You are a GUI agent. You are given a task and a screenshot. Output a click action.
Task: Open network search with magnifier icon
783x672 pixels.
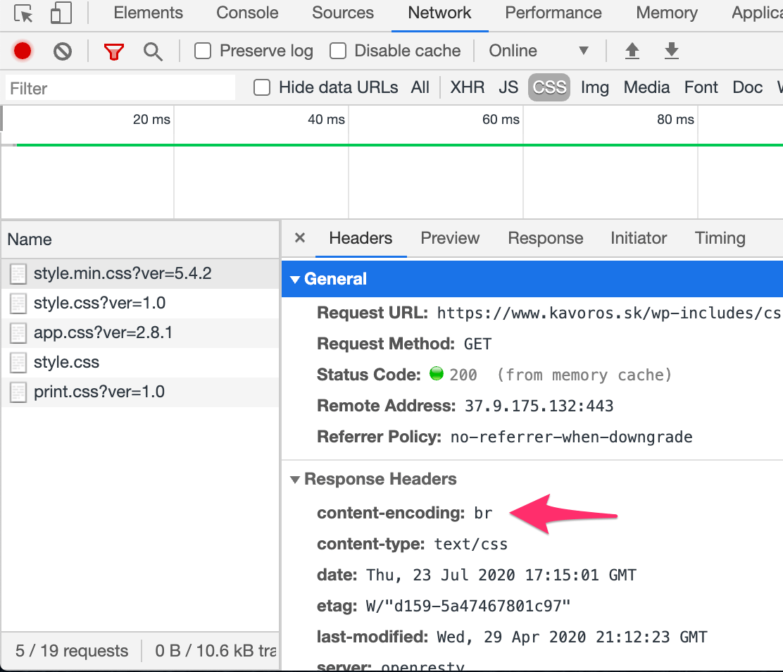[153, 51]
